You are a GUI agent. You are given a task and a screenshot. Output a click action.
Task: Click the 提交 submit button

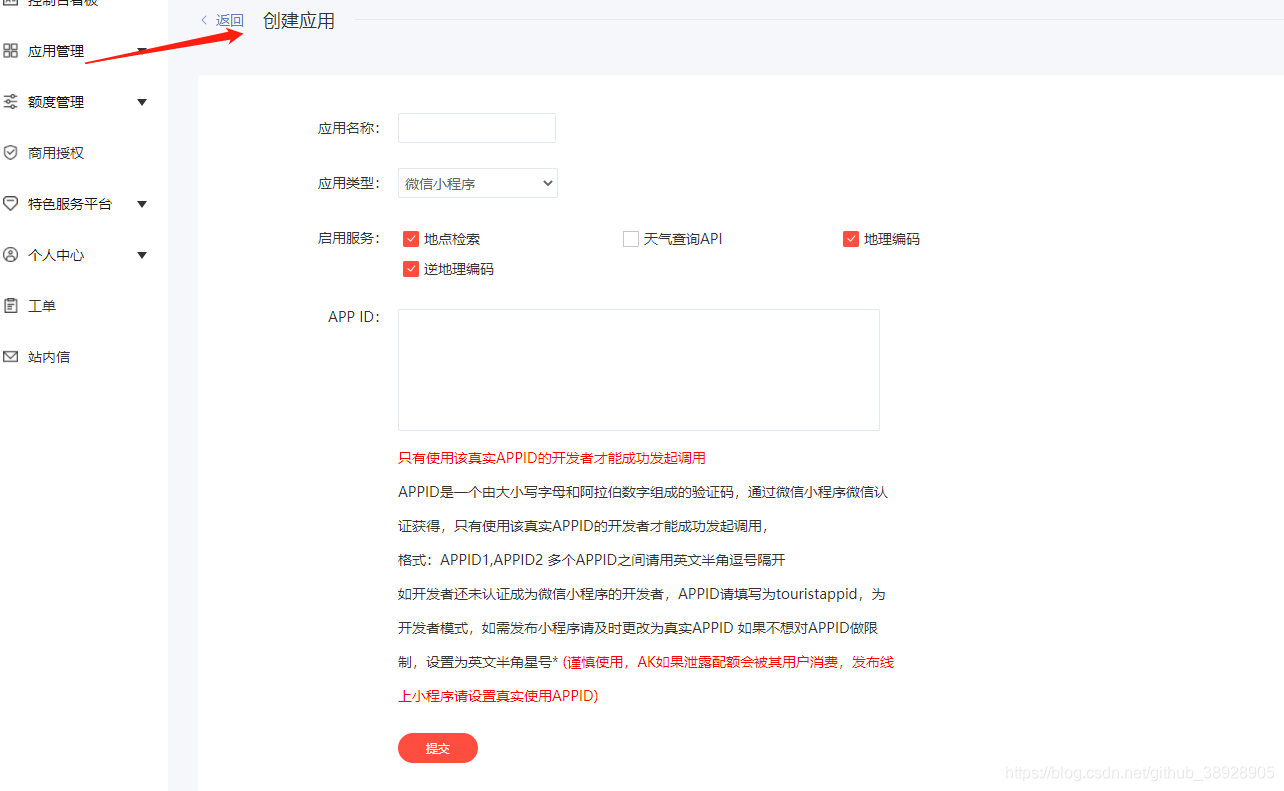pyautogui.click(x=437, y=747)
